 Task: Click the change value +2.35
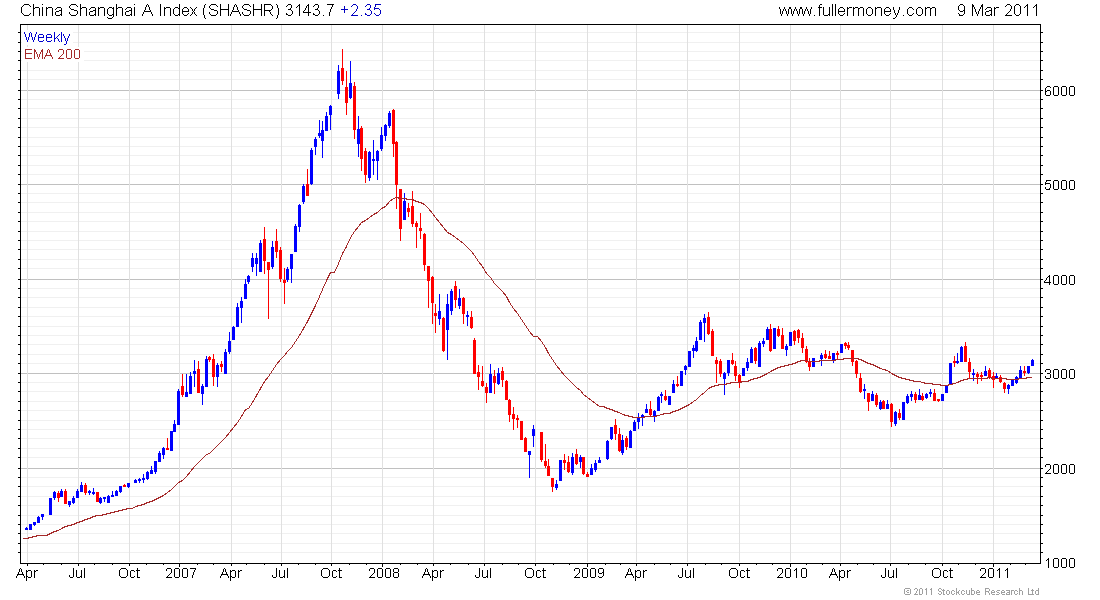[x=361, y=11]
